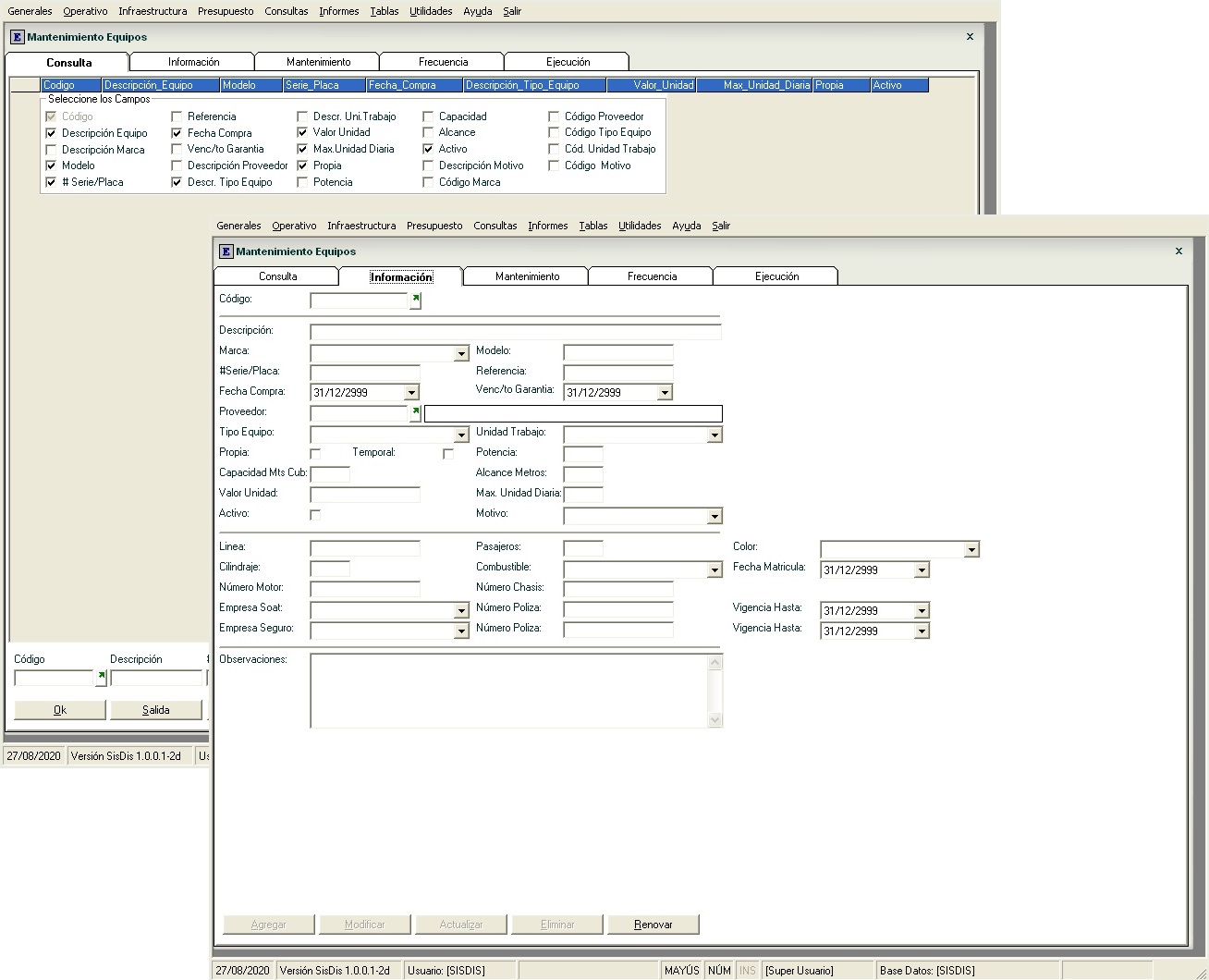Switch to Ejecución tab next to Información tab

tap(776, 276)
